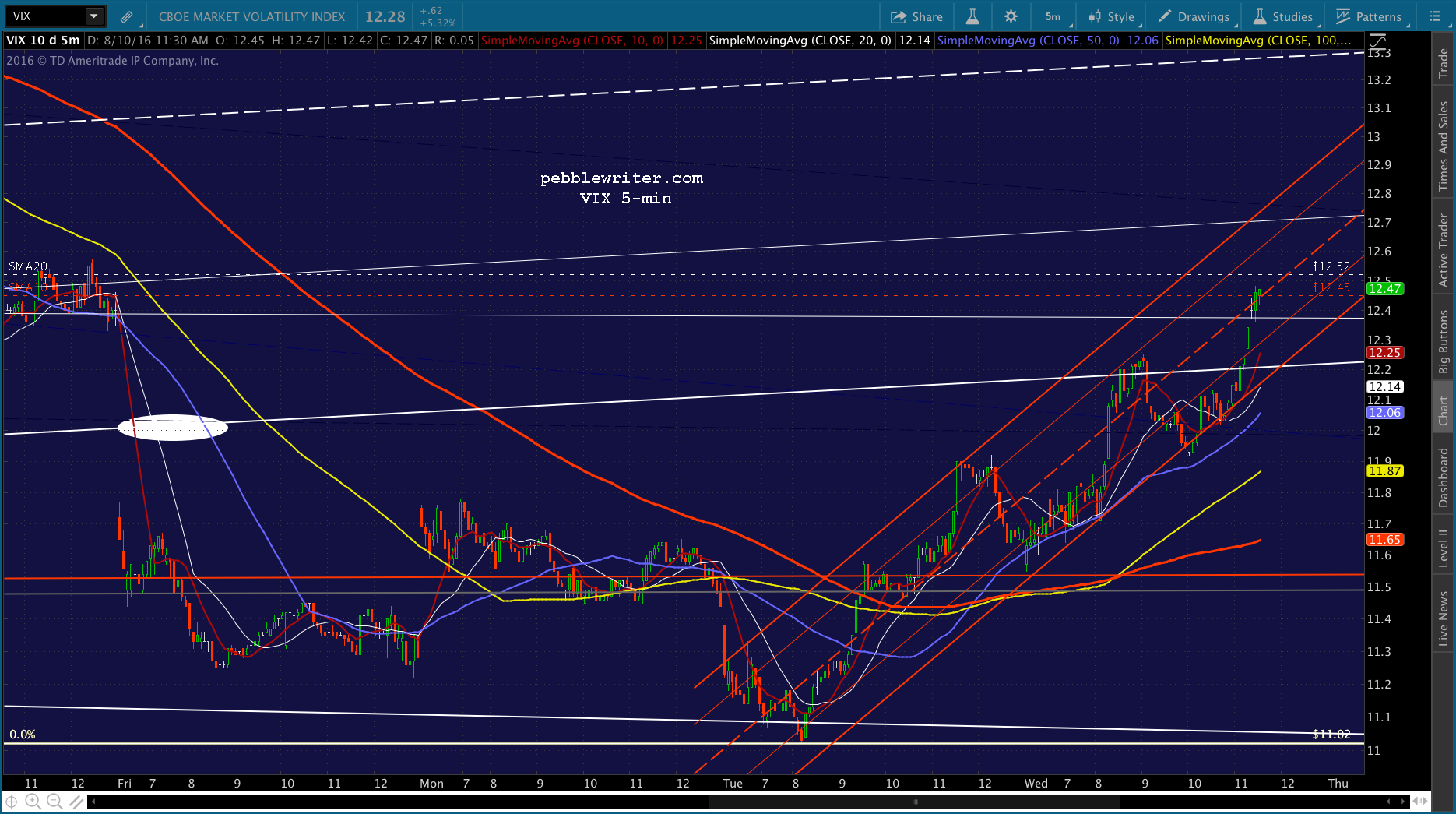Open the Style menu
The height and width of the screenshot is (814, 1456).
tap(1112, 16)
